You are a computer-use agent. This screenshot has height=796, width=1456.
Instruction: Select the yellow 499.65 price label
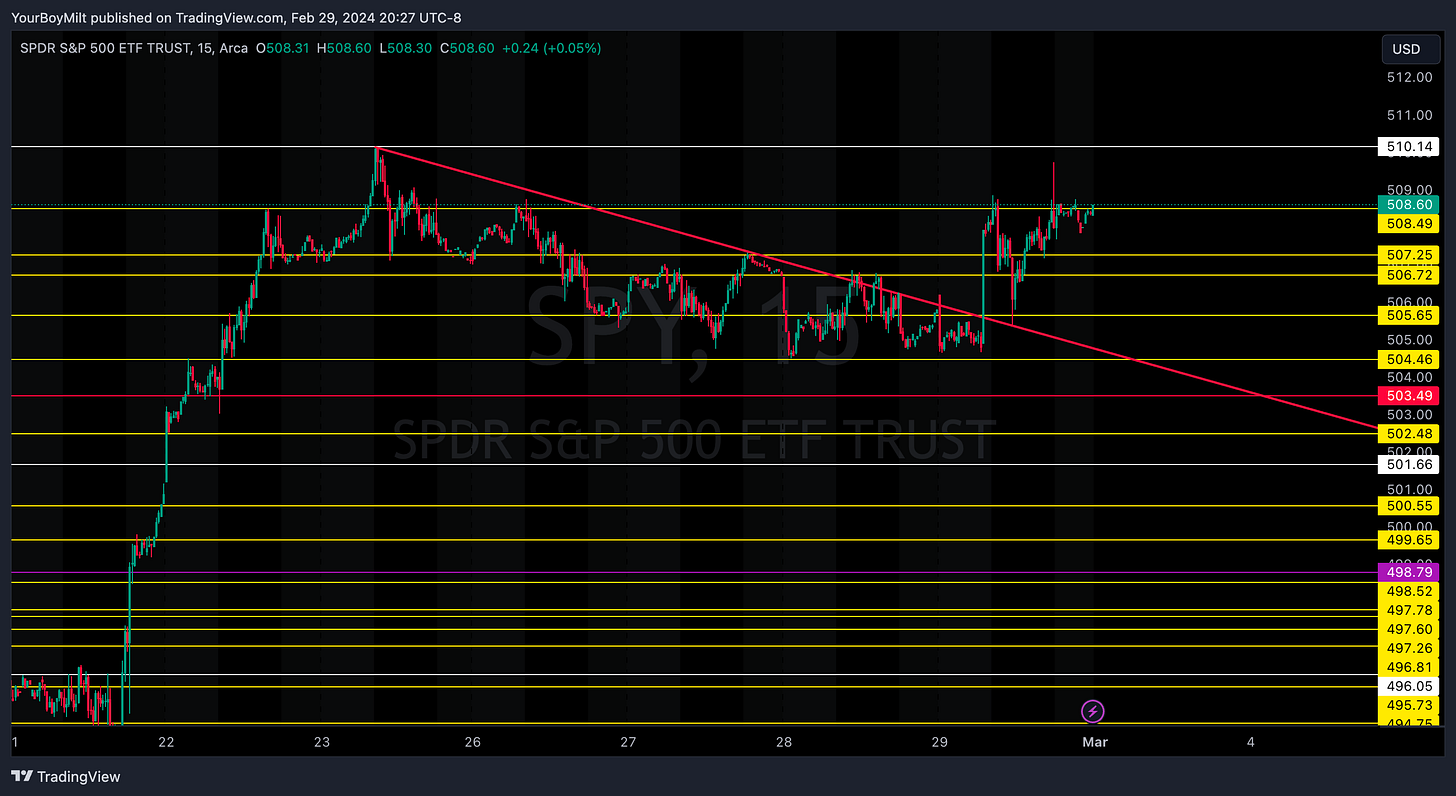point(1409,540)
